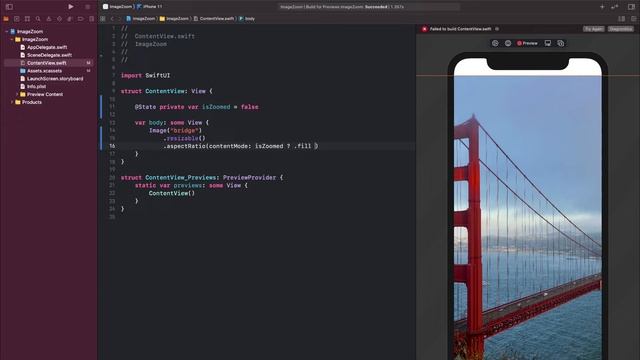This screenshot has width=640, height=360.
Task: Show details for failed build message
Action: [497, 29]
